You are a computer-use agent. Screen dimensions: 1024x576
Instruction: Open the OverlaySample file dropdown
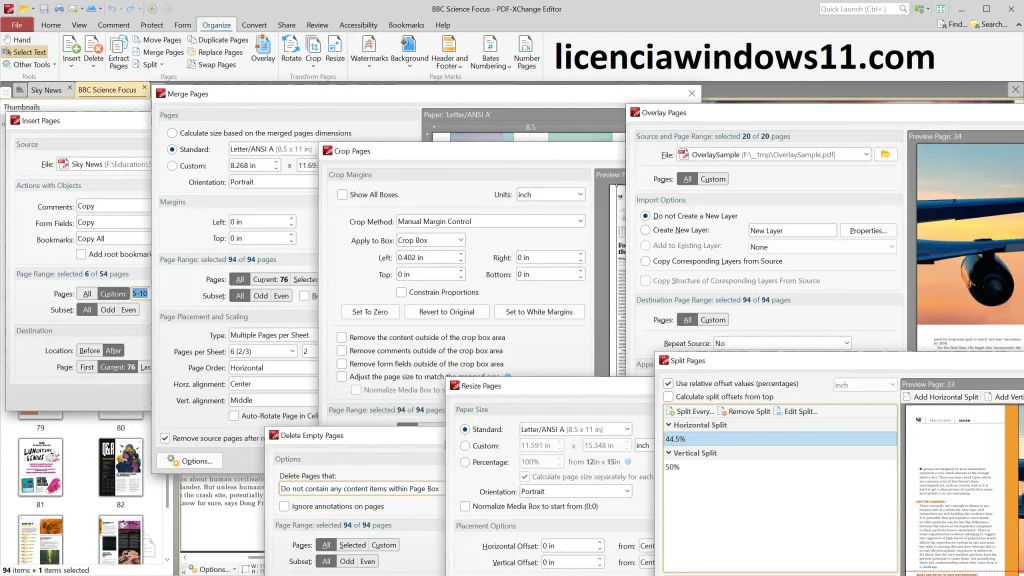pos(866,155)
